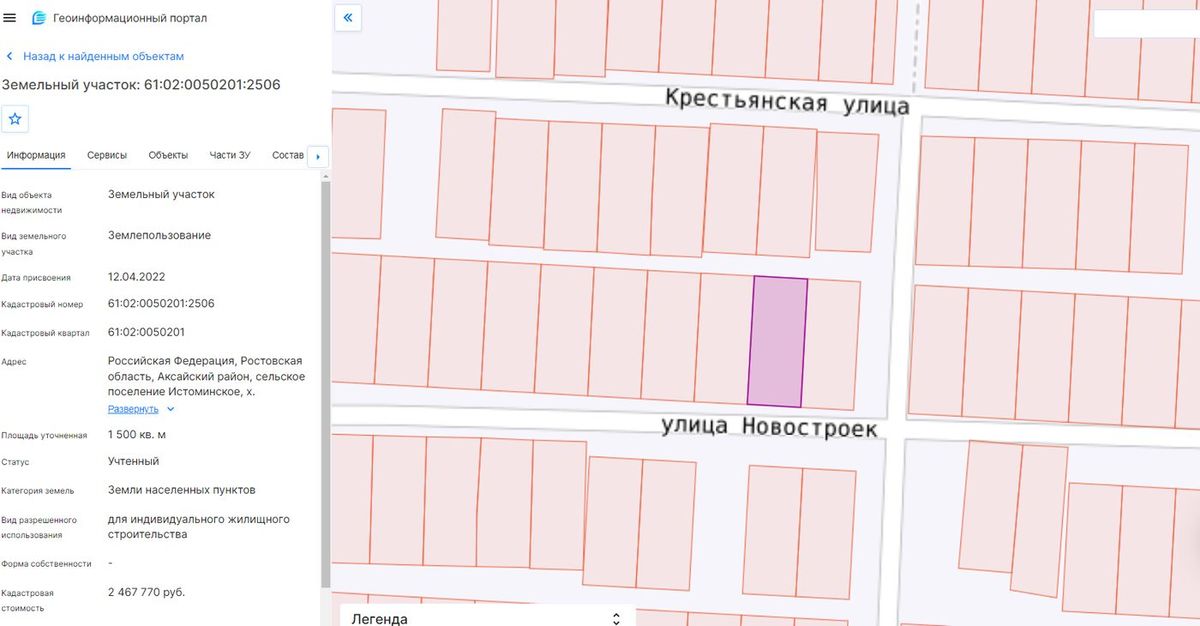The height and width of the screenshot is (626, 1200).
Task: Click 'улица Новостроек' street label on map
Action: 769,427
